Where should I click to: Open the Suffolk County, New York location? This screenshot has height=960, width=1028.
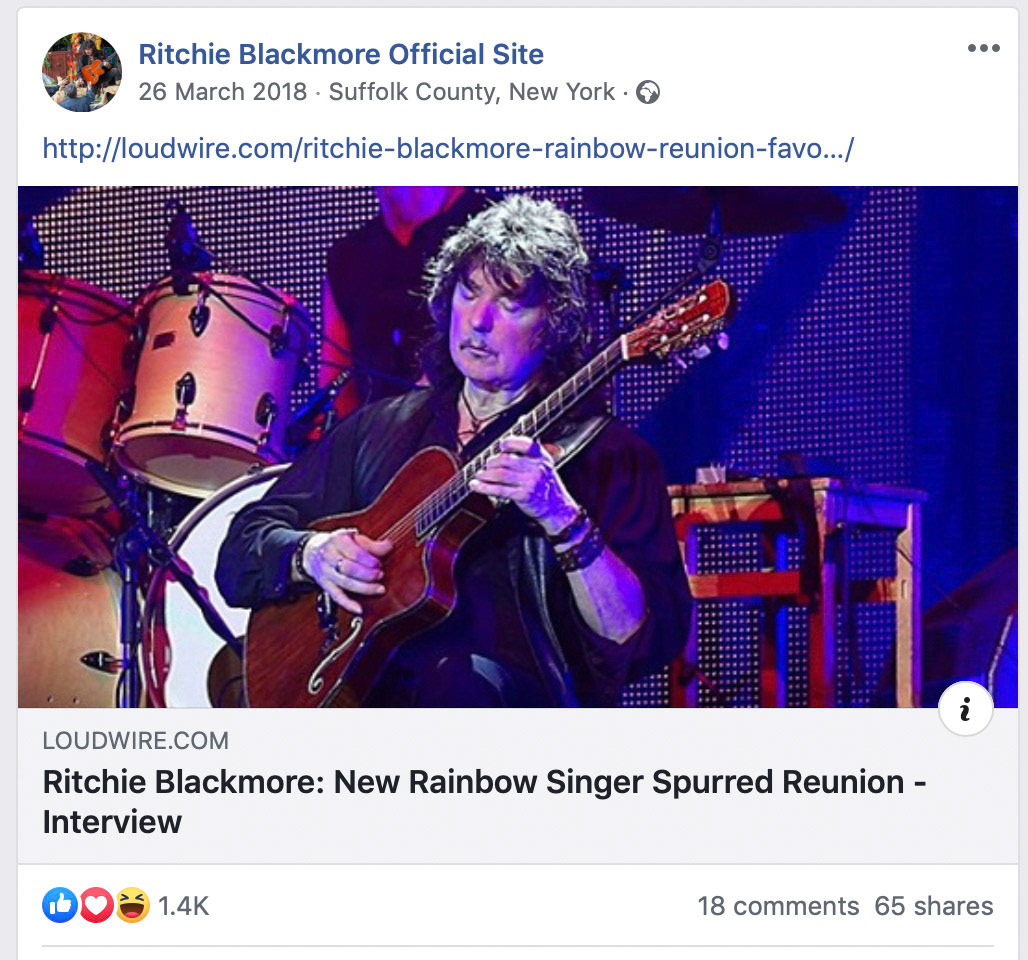[x=471, y=92]
